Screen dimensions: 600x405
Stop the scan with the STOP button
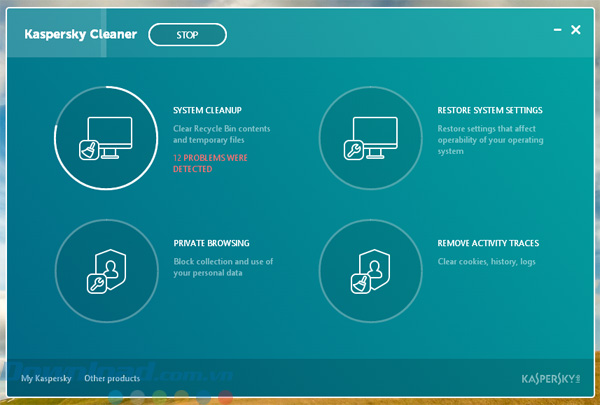coord(188,35)
